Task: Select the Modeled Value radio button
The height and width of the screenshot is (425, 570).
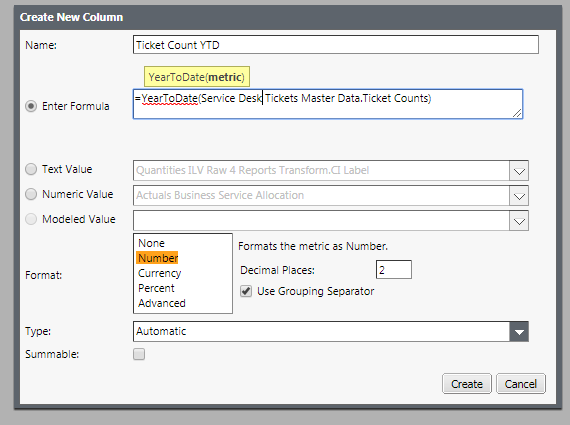Action: click(31, 219)
